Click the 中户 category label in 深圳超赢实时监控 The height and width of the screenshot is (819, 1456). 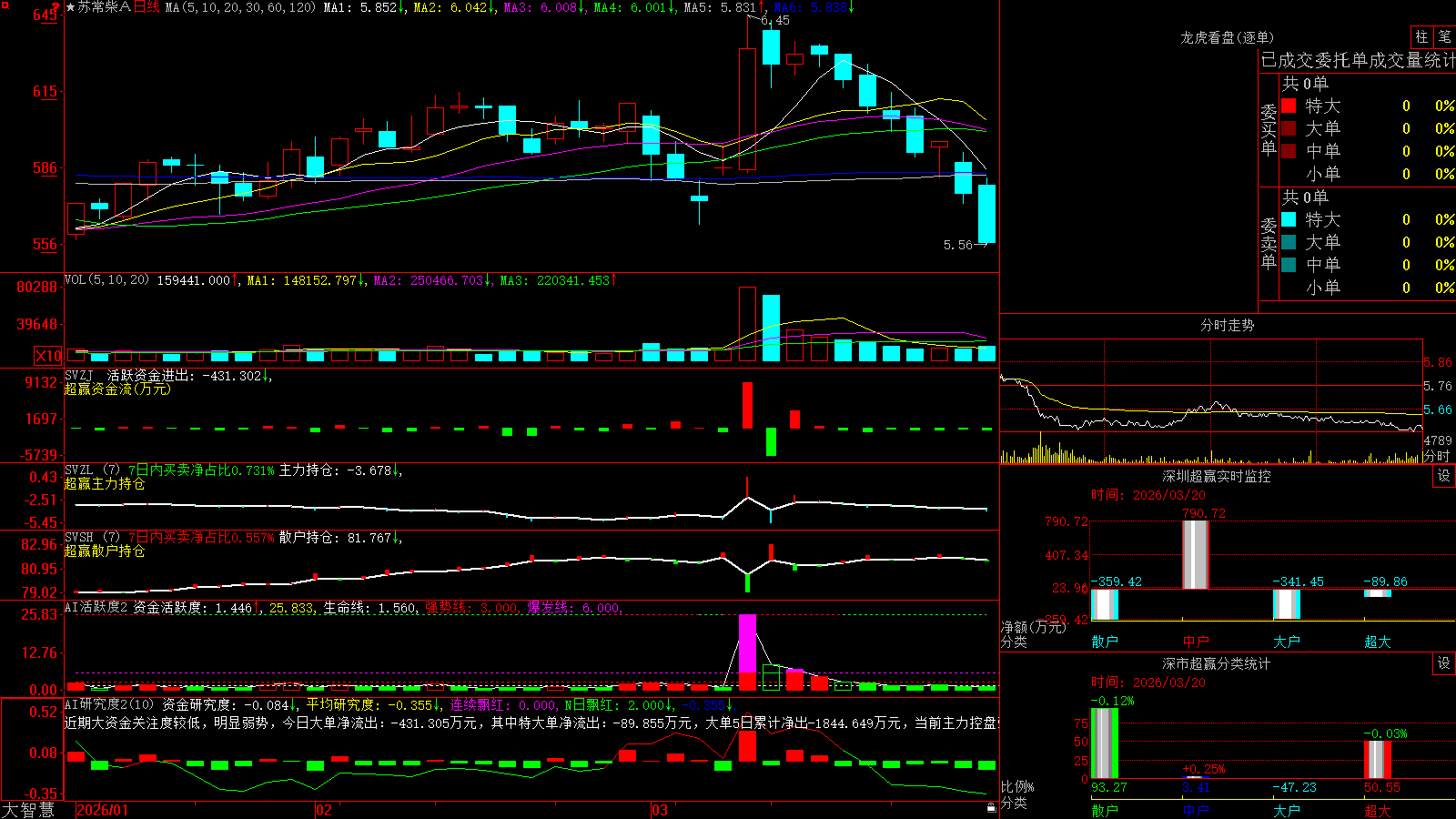1196,642
